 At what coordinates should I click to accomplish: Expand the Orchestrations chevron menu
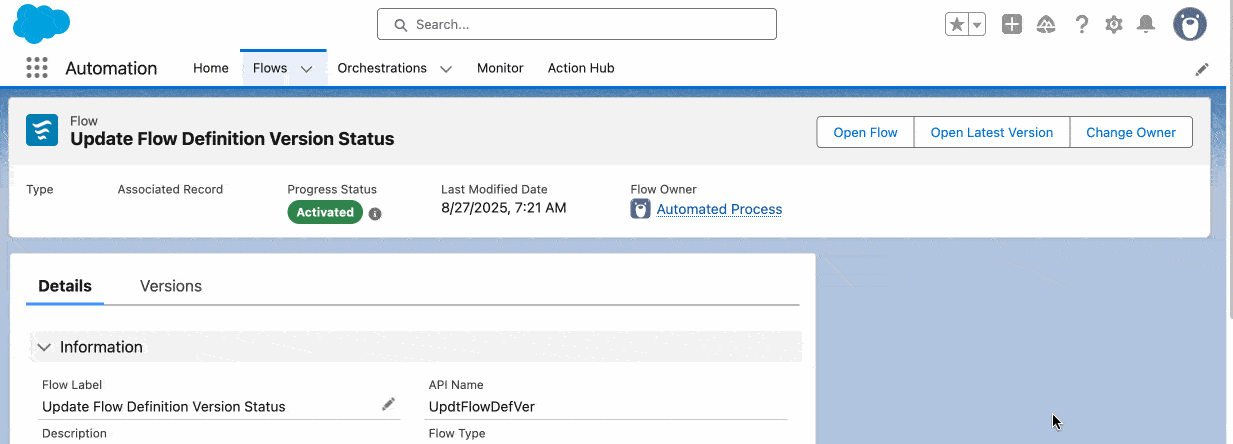[x=446, y=69]
